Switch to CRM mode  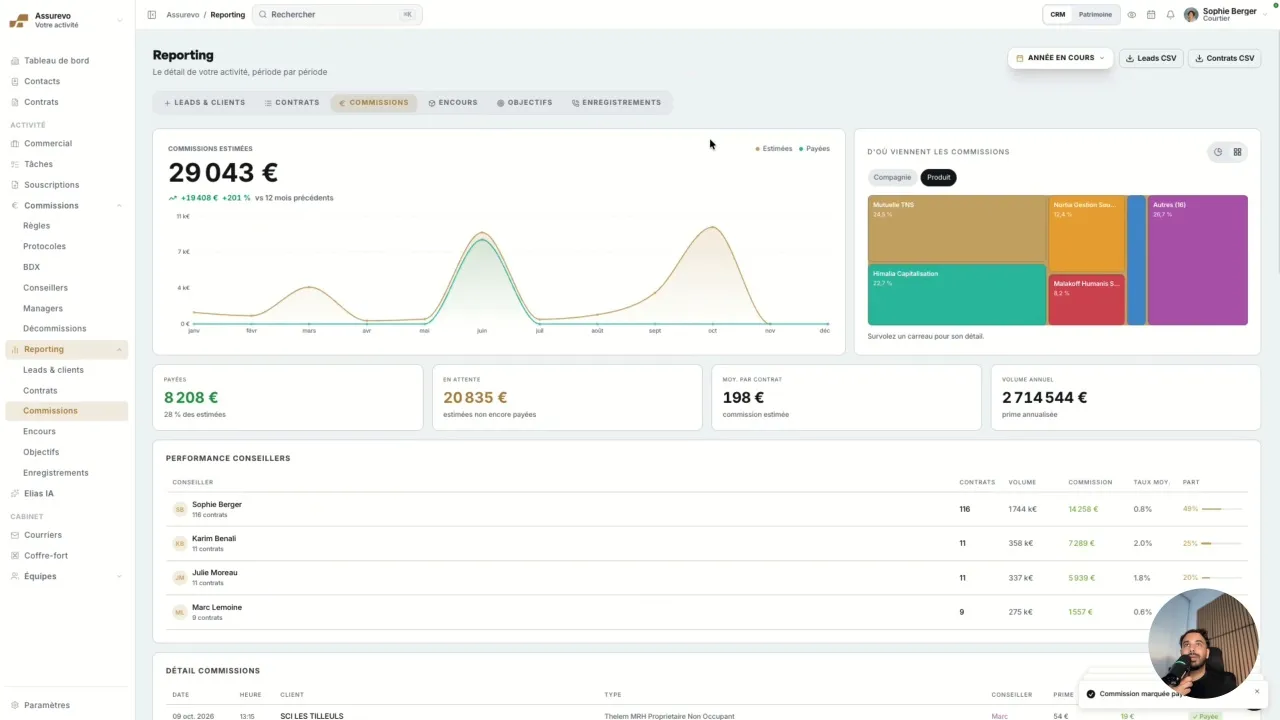tap(1058, 15)
